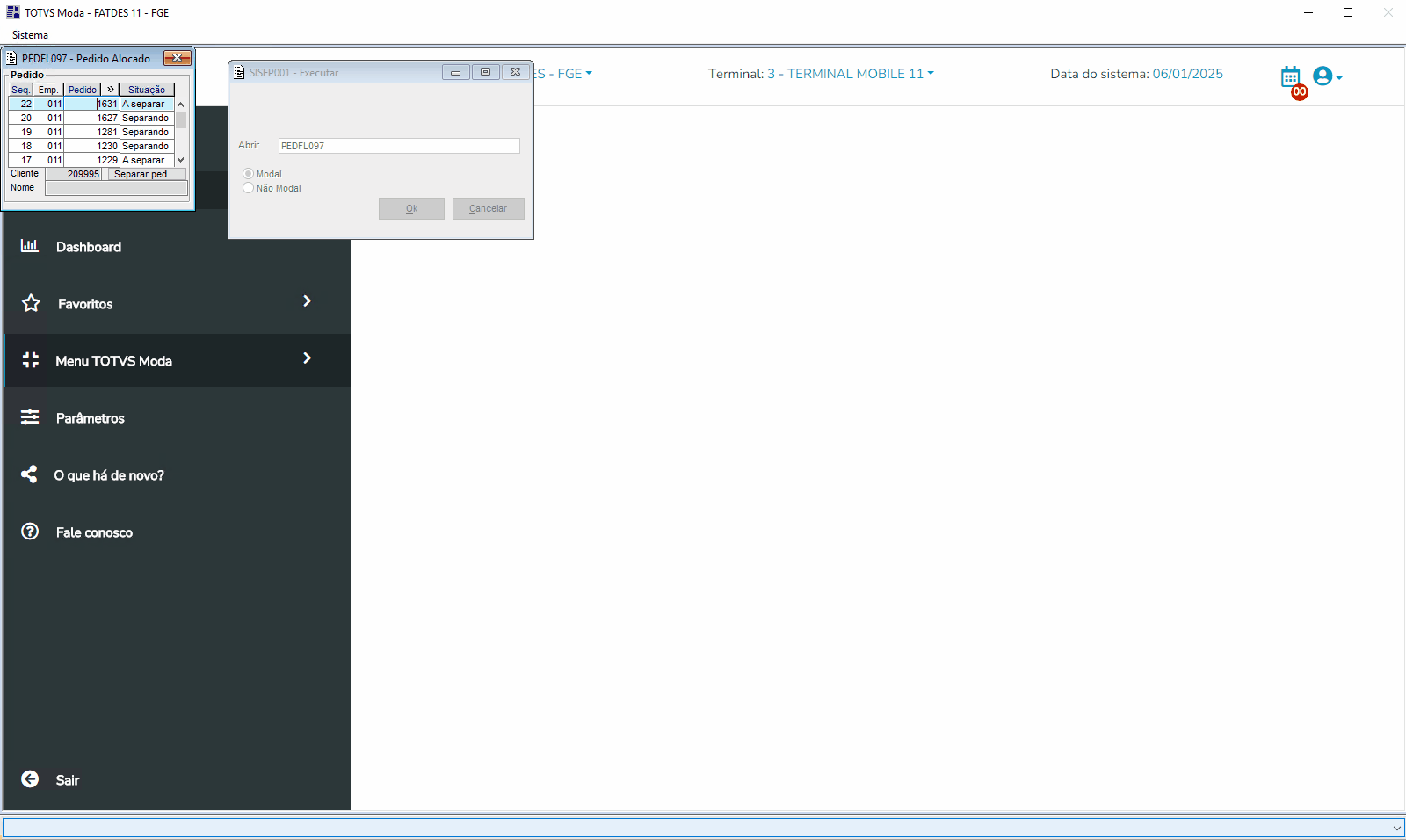Click the SISFP001 Executar window document icon
1406x840 pixels.
pyautogui.click(x=239, y=73)
